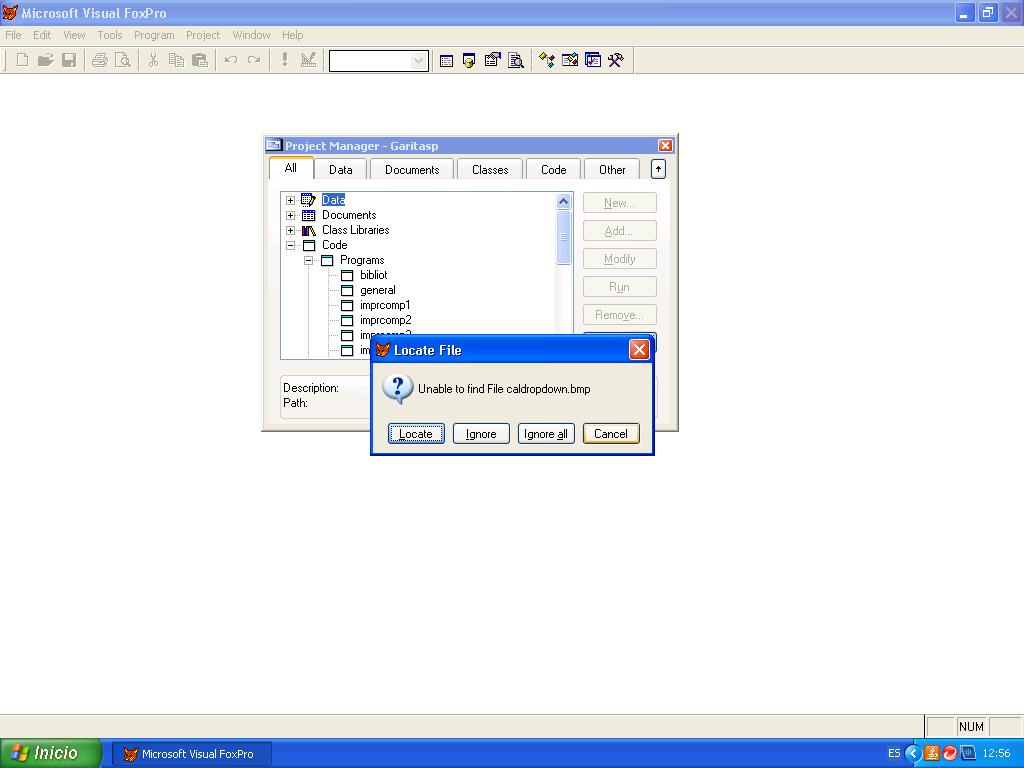
Task: Select the imprcomp1 program in the tree
Action: tap(385, 306)
